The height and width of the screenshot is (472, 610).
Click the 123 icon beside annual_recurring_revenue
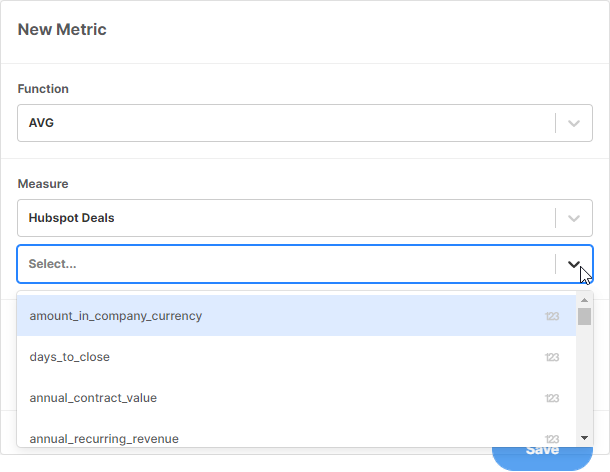pyautogui.click(x=552, y=439)
